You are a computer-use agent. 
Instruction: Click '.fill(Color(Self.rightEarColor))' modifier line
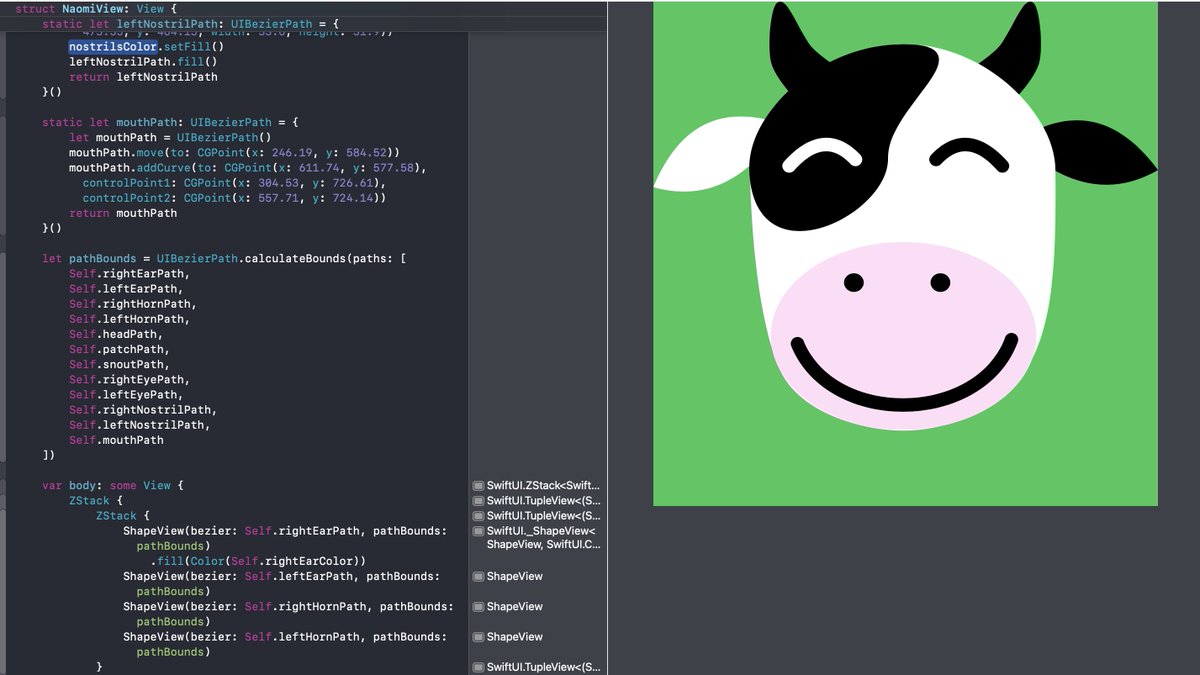click(258, 562)
